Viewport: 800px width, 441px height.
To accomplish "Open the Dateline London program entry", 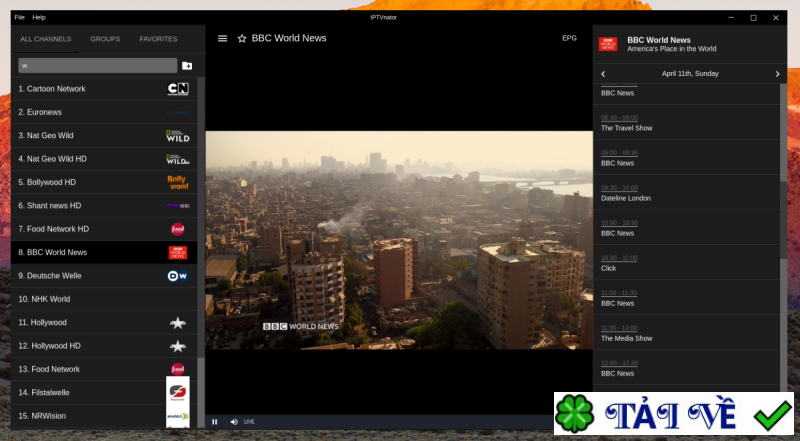I will [686, 192].
